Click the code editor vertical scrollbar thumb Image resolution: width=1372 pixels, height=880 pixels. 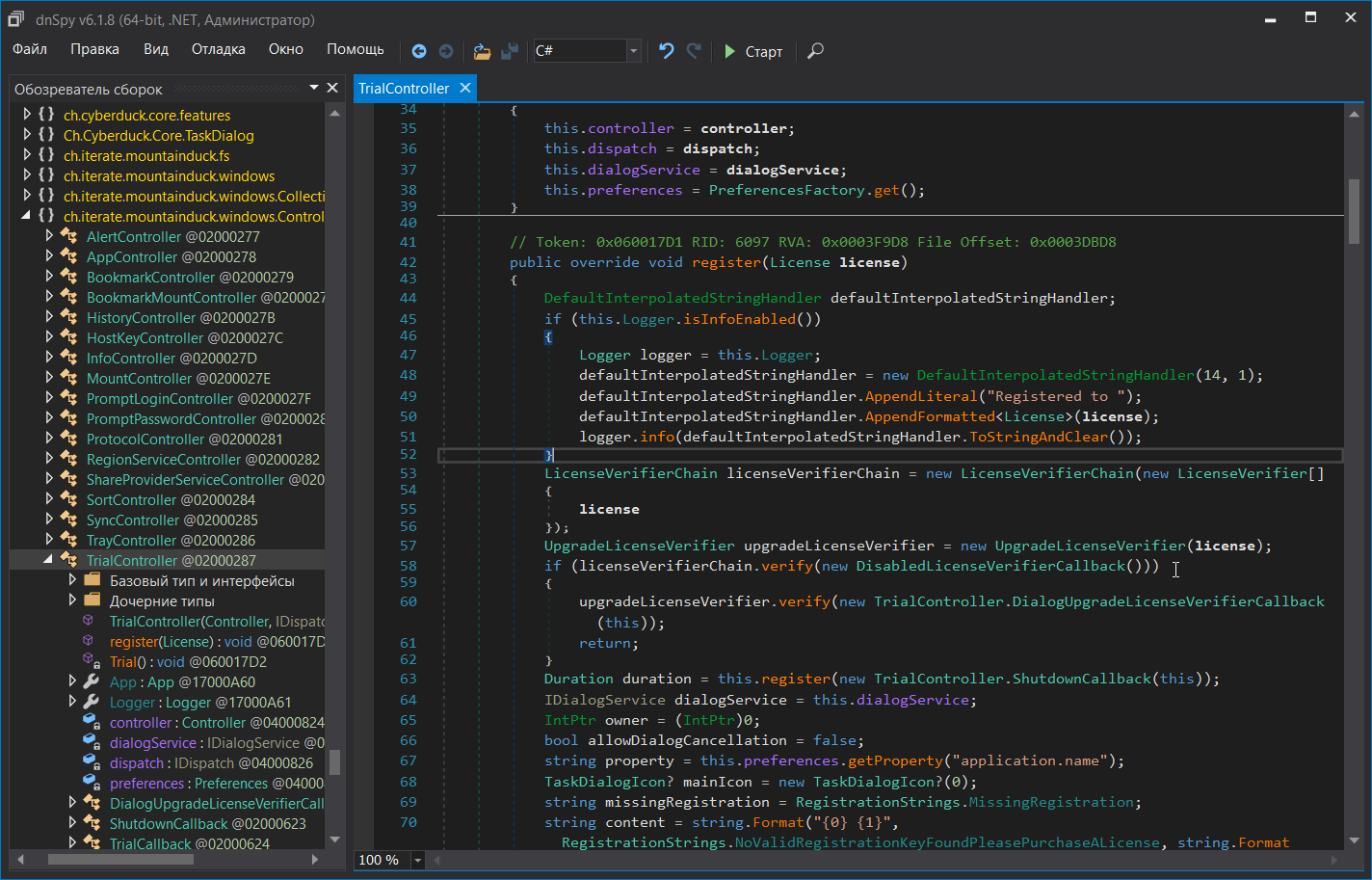[1354, 212]
